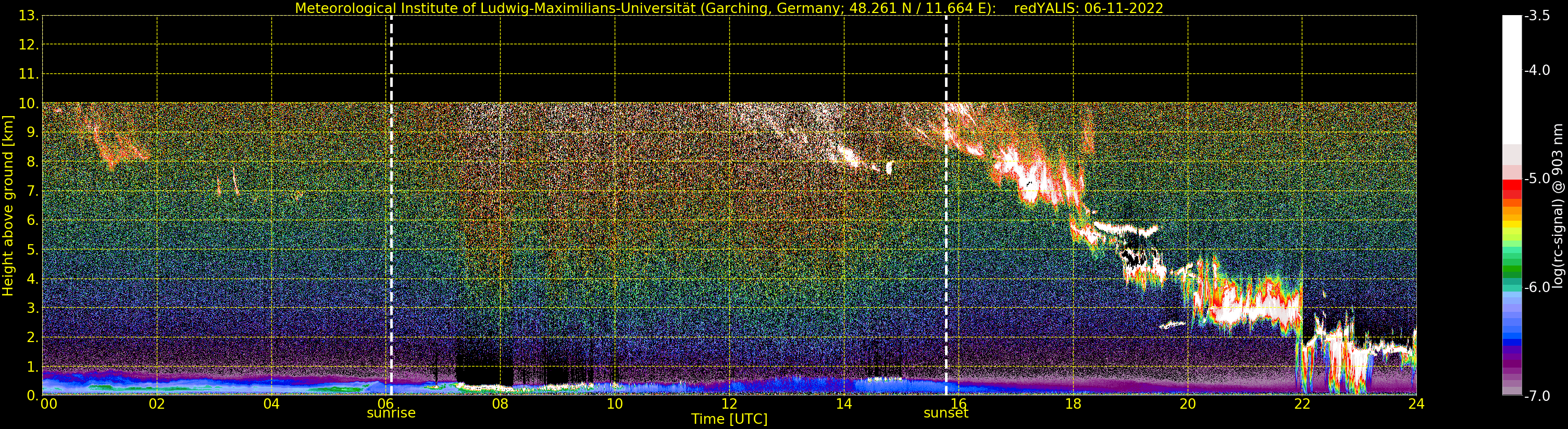Screen dimensions: 1568x429
Task: Click the '16' tick on the time axis
Action: point(958,403)
